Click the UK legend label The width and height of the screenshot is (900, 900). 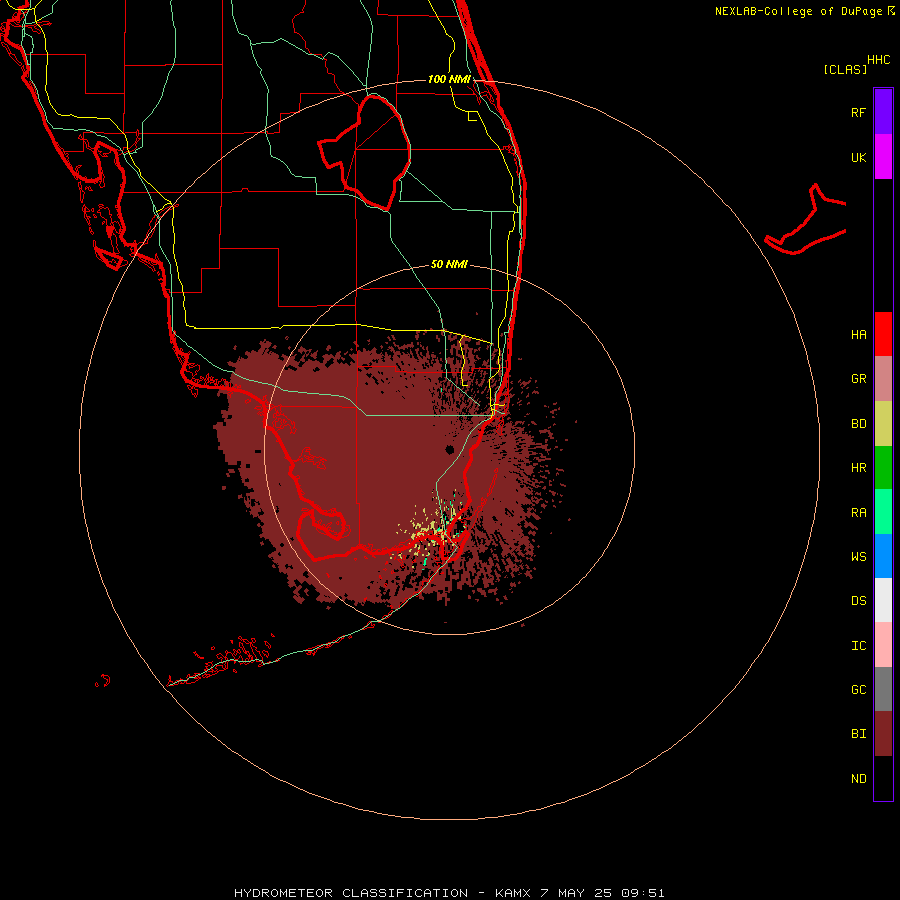pos(858,157)
